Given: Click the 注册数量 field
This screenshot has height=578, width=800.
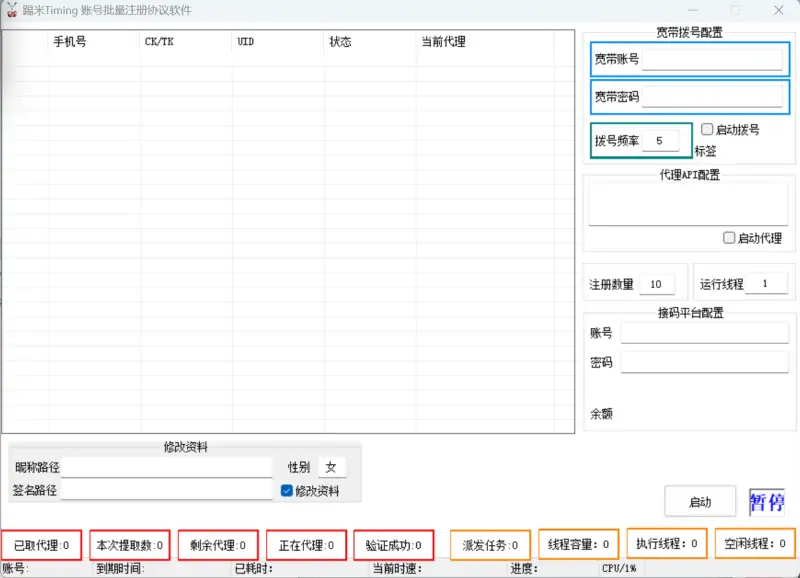Looking at the screenshot, I should [656, 283].
